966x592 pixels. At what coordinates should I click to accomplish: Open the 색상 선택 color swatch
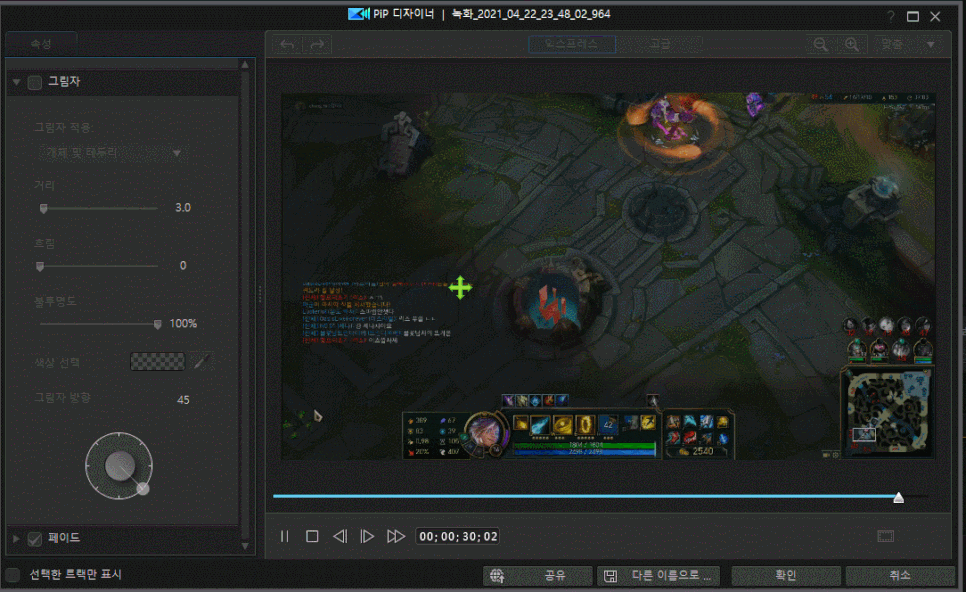(157, 362)
